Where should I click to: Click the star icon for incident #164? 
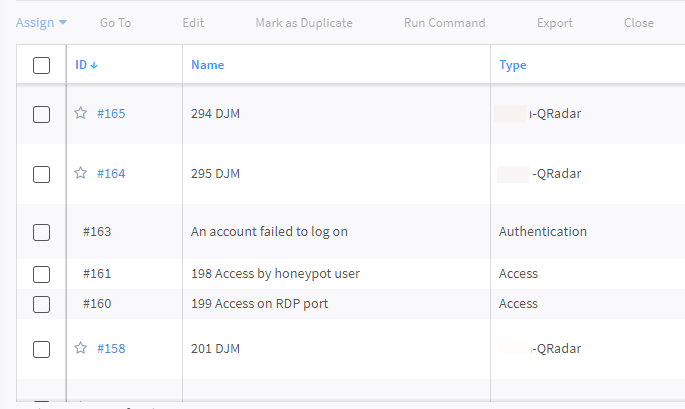pos(81,173)
